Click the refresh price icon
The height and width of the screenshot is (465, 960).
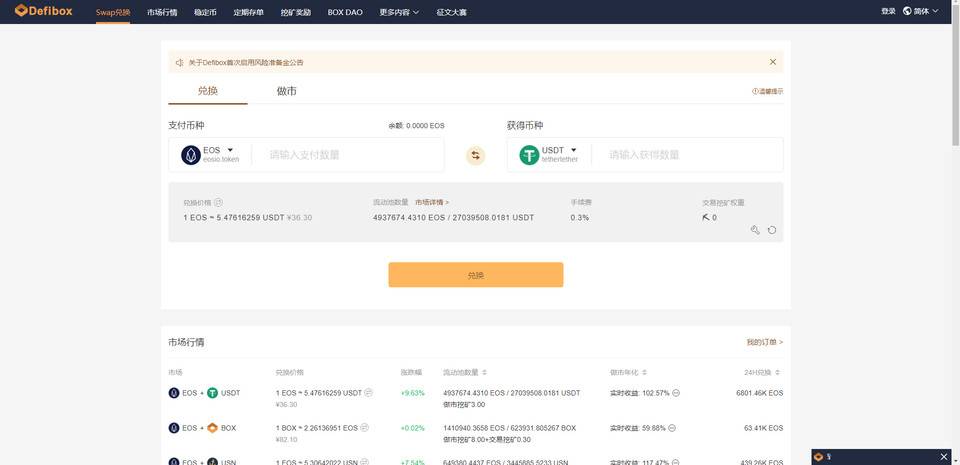click(772, 230)
